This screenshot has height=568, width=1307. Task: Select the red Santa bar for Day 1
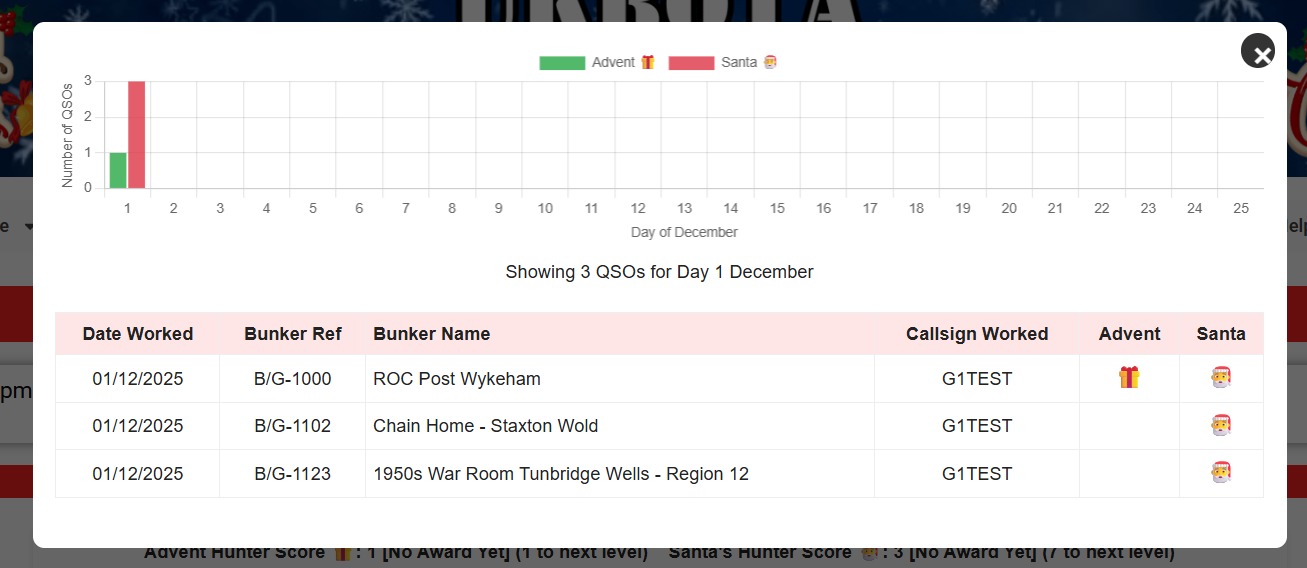(x=137, y=135)
